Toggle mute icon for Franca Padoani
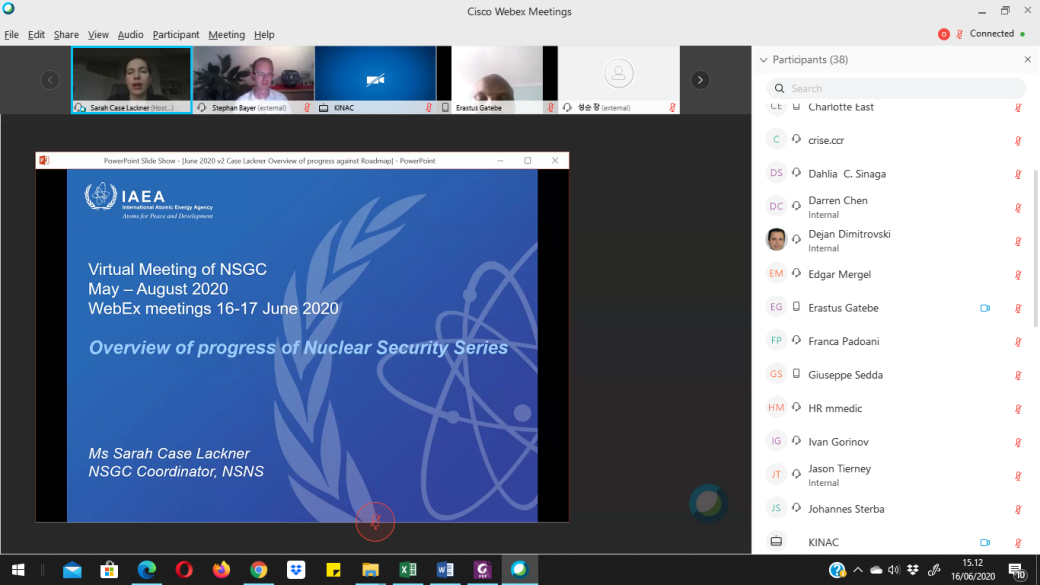Screen dimensions: 1040x585 coord(1018,342)
